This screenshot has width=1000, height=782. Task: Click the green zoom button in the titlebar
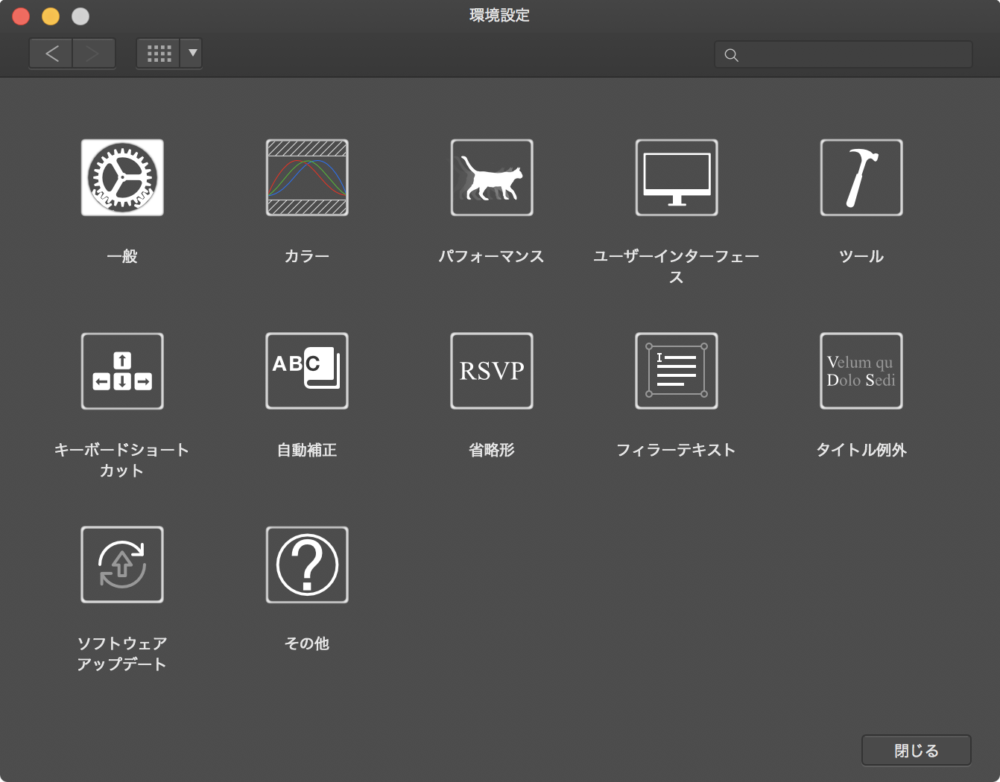80,16
